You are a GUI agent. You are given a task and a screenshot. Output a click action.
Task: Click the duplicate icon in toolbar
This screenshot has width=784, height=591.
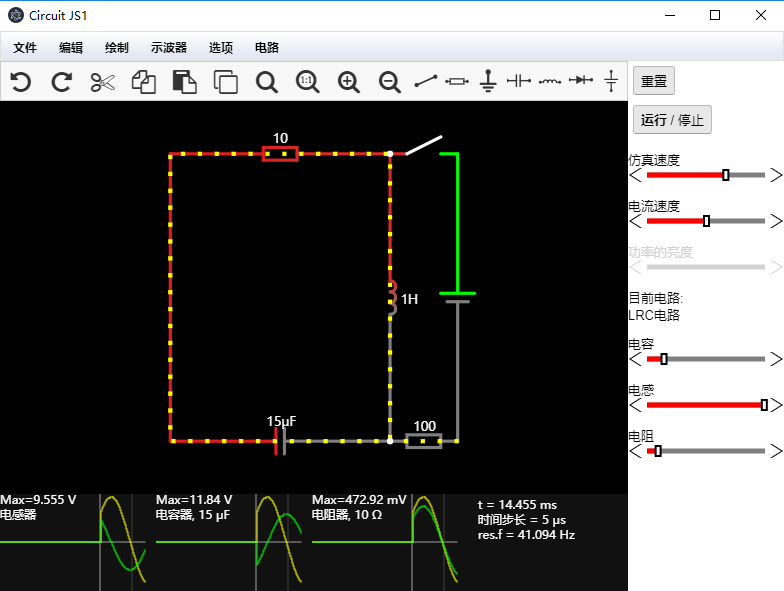tap(226, 82)
